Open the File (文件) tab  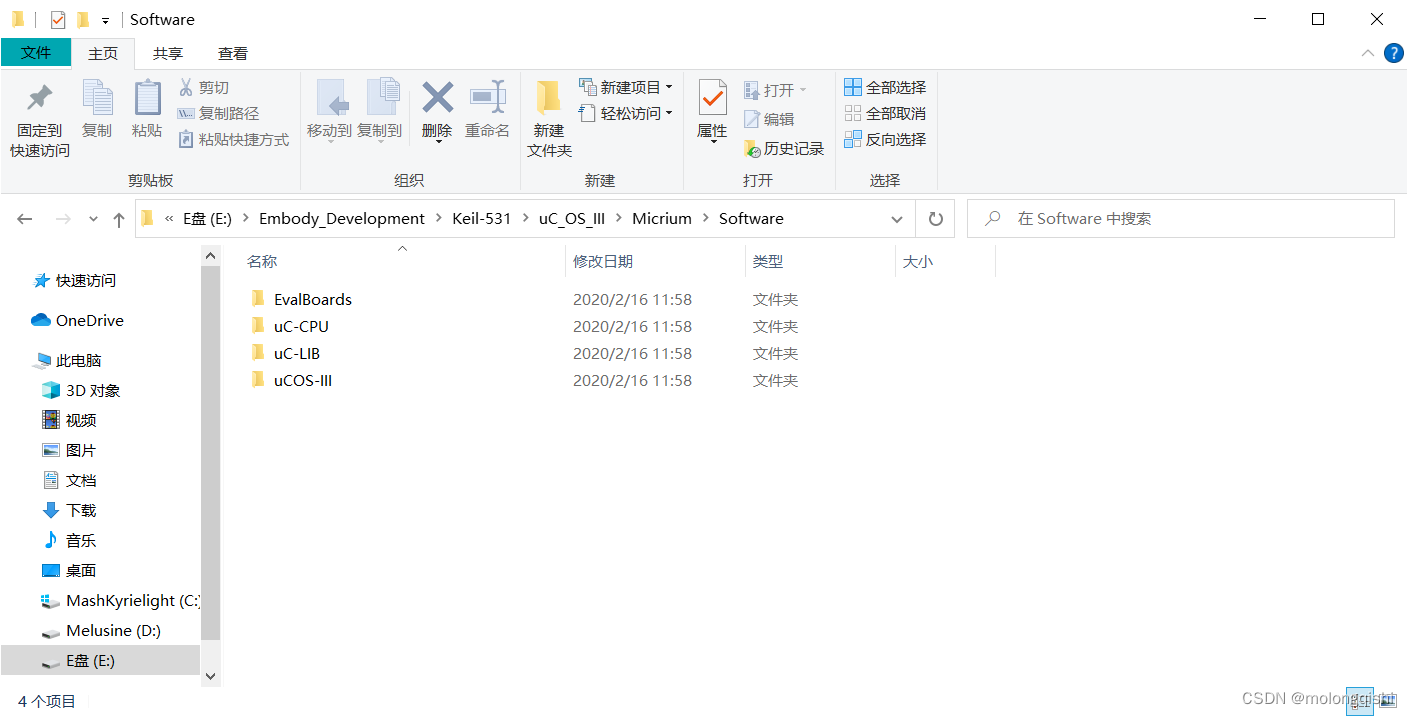[x=36, y=53]
